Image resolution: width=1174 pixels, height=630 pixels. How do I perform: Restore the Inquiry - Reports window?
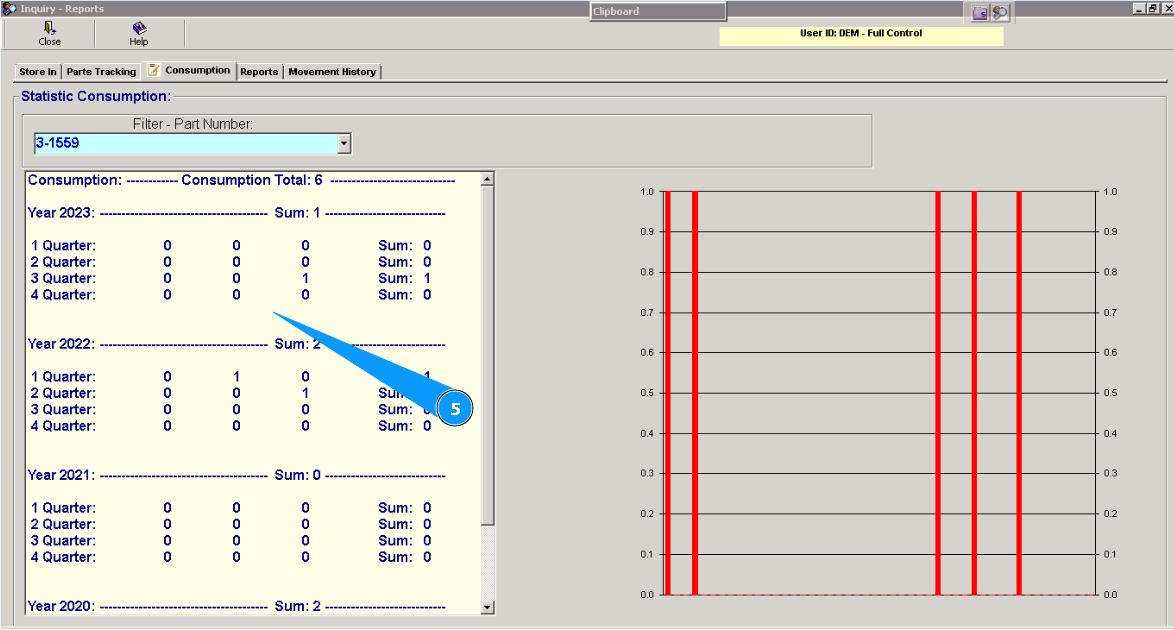click(1152, 8)
